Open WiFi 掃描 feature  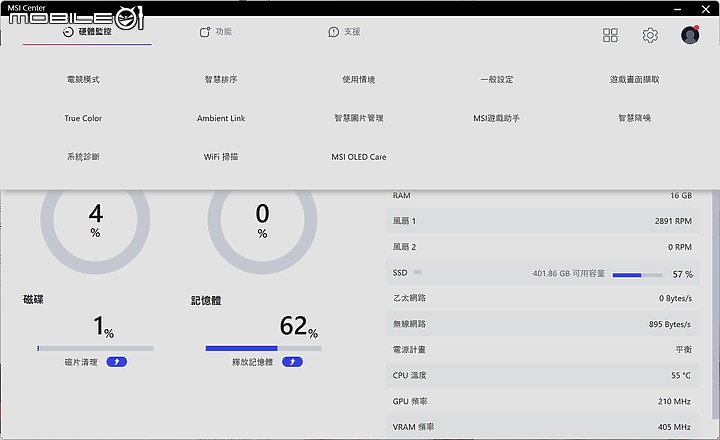221,157
